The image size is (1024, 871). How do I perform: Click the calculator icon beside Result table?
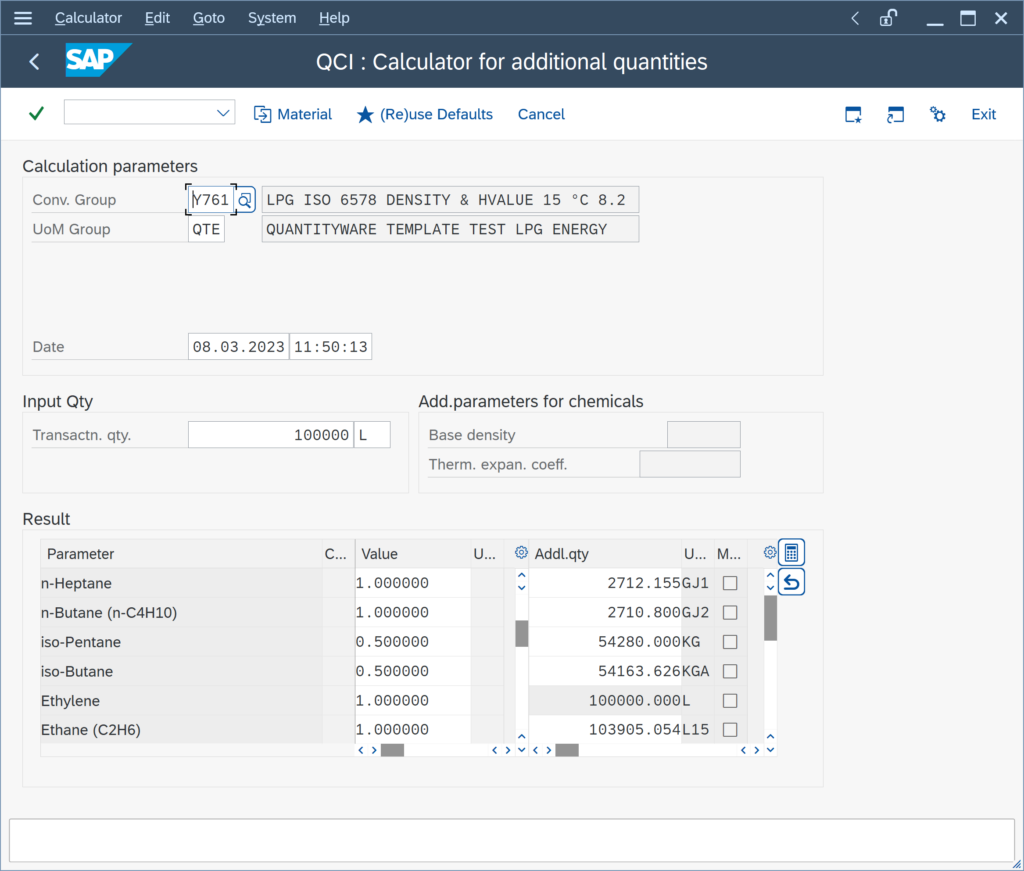[x=792, y=553]
